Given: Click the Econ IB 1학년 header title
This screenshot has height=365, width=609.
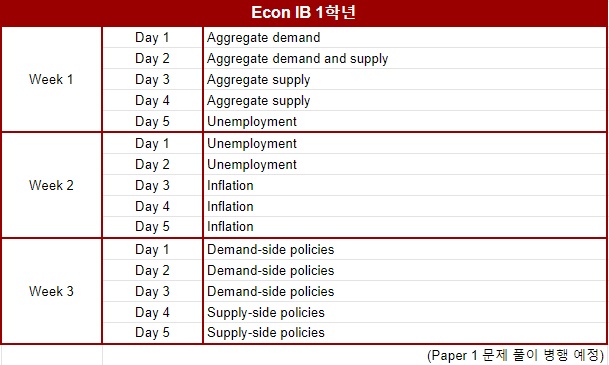Looking at the screenshot, I should click(303, 12).
